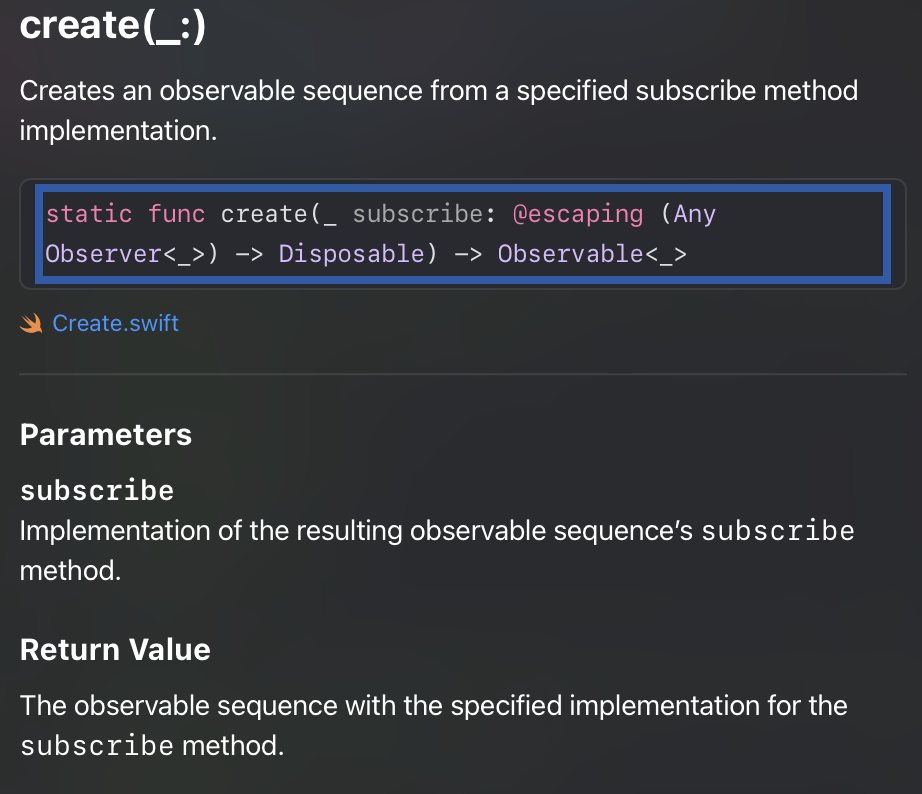Viewport: 922px width, 794px height.
Task: Click the Observer type in code block
Action: pyautogui.click(x=103, y=253)
